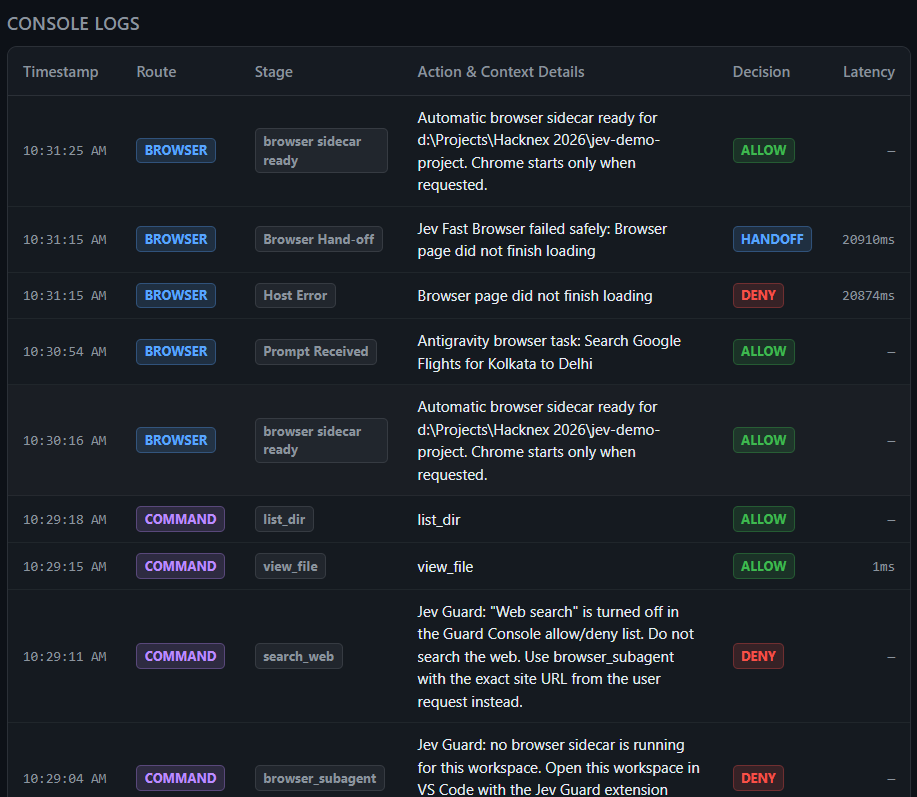Screen dimensions: 917x797
Task: Select the Action & Context Details header
Action: tap(501, 72)
